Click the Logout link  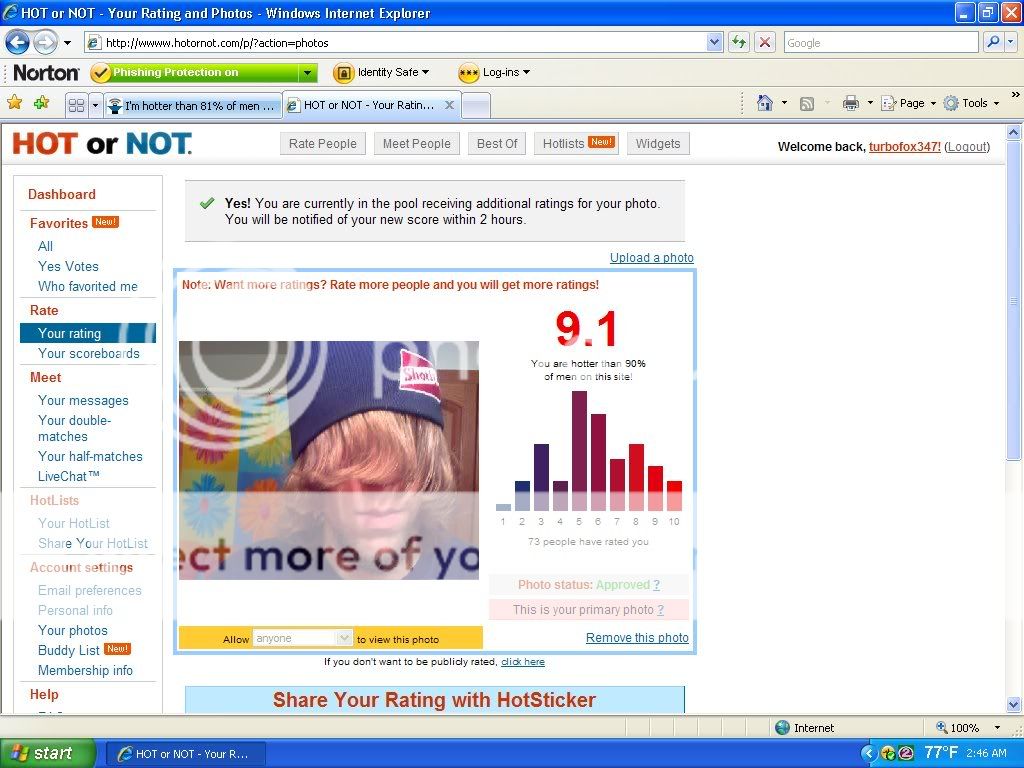[967, 147]
